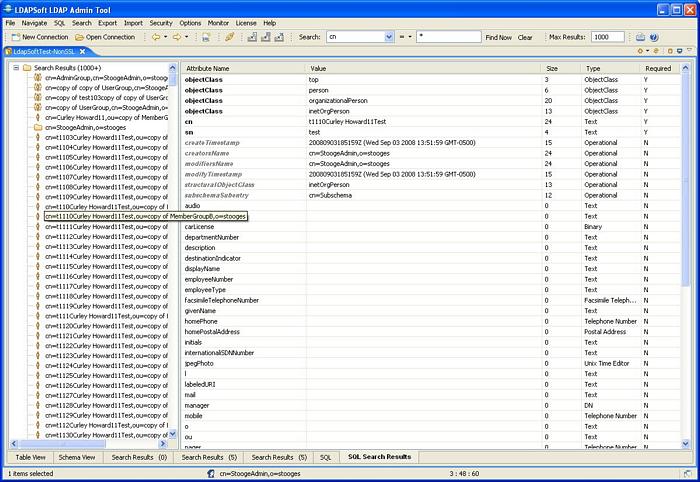Viewport: 700px width, 482px height.
Task: Click the forward navigation arrow icon
Action: pos(177,37)
